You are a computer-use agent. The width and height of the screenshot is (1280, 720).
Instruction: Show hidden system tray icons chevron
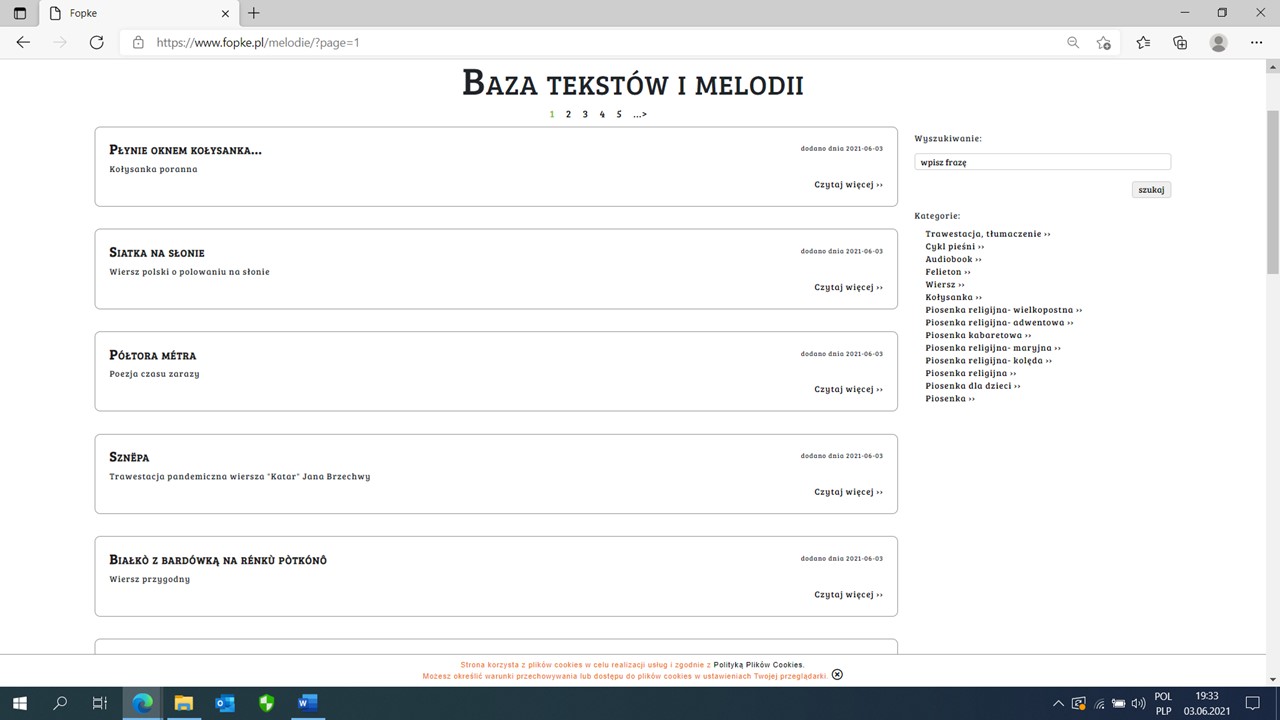pyautogui.click(x=1058, y=704)
